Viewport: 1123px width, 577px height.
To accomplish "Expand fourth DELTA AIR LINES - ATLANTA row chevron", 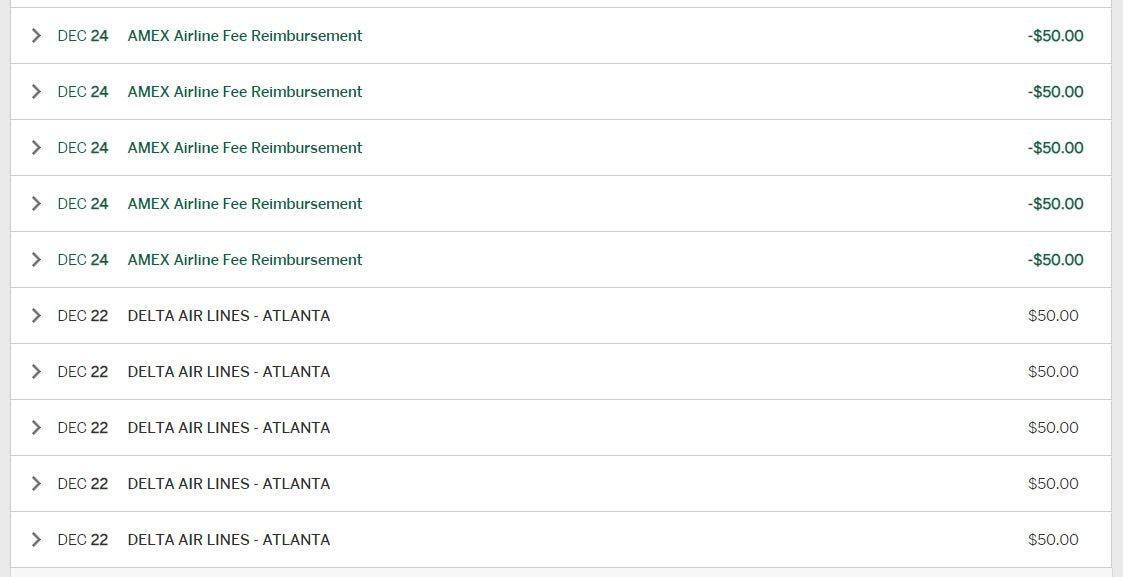I will [x=37, y=484].
